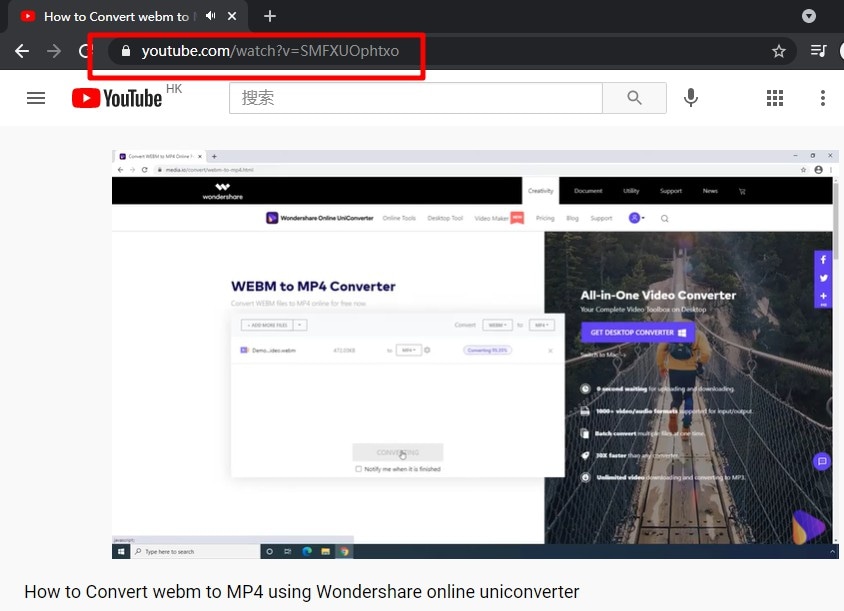Open the media control icon in toolbar
The height and width of the screenshot is (611, 844).
pos(818,51)
